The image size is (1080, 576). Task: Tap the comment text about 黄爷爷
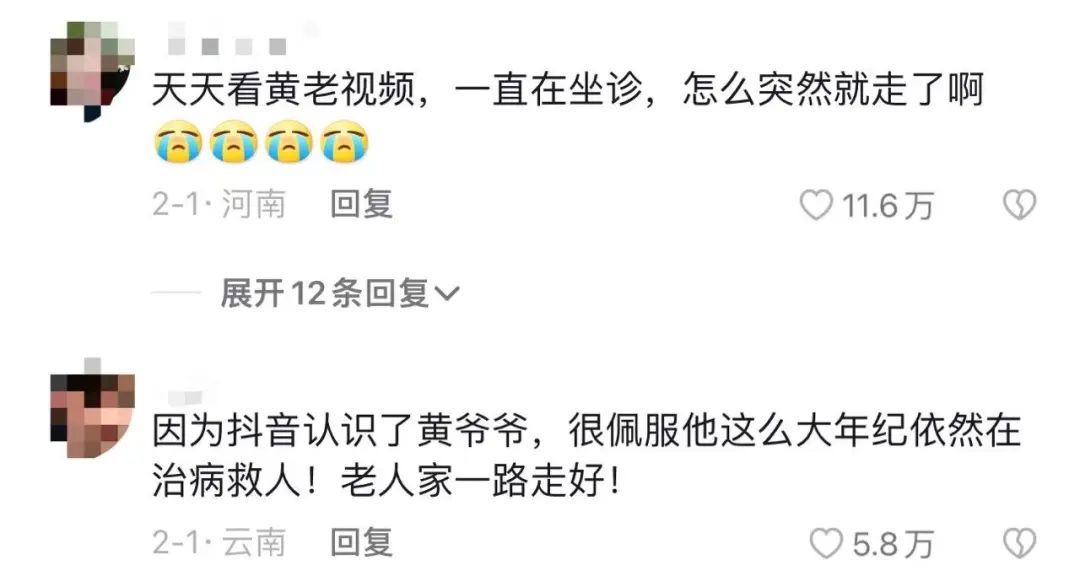586,455
